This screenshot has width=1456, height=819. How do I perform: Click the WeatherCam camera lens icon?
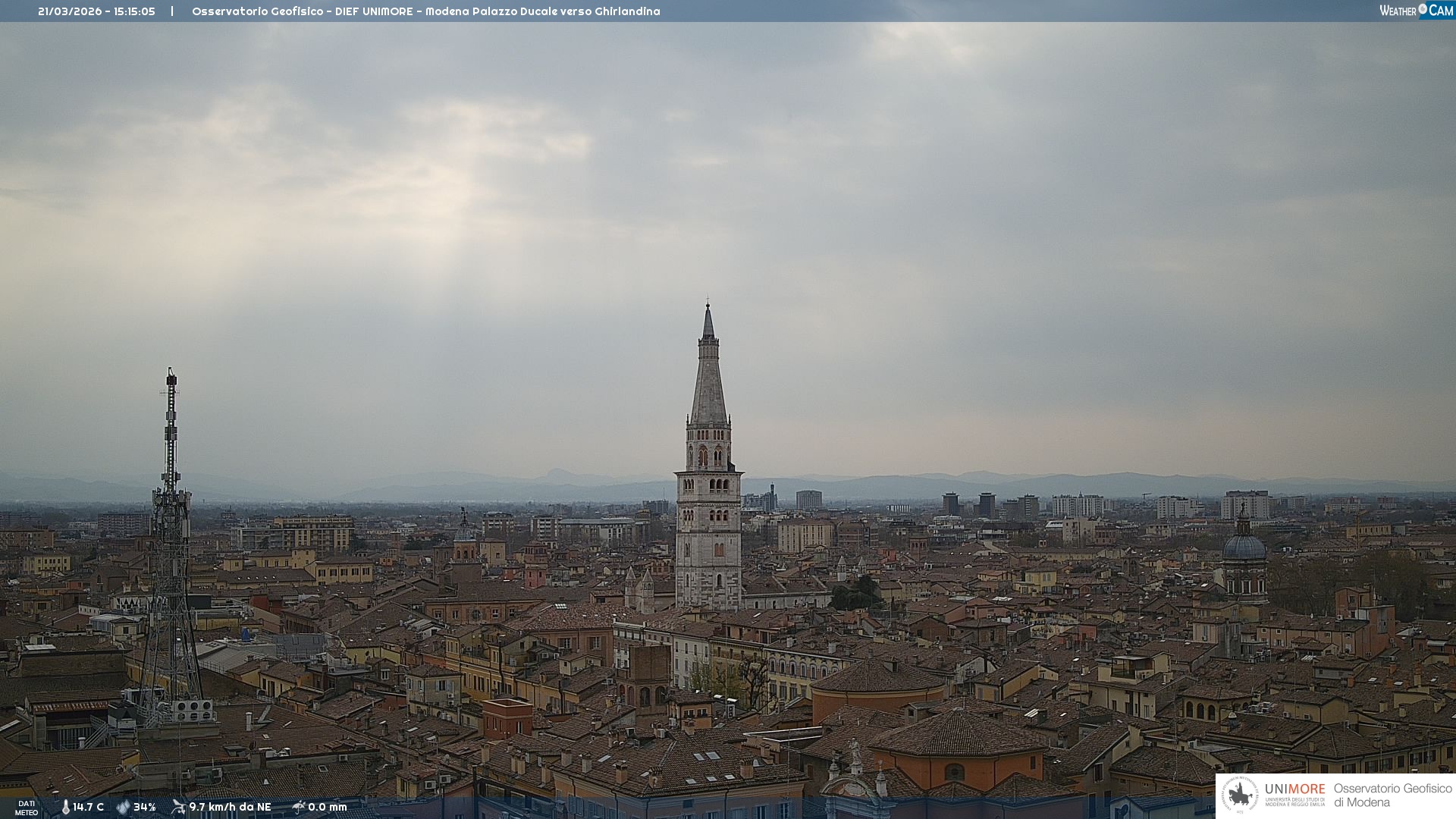pyautogui.click(x=1423, y=9)
